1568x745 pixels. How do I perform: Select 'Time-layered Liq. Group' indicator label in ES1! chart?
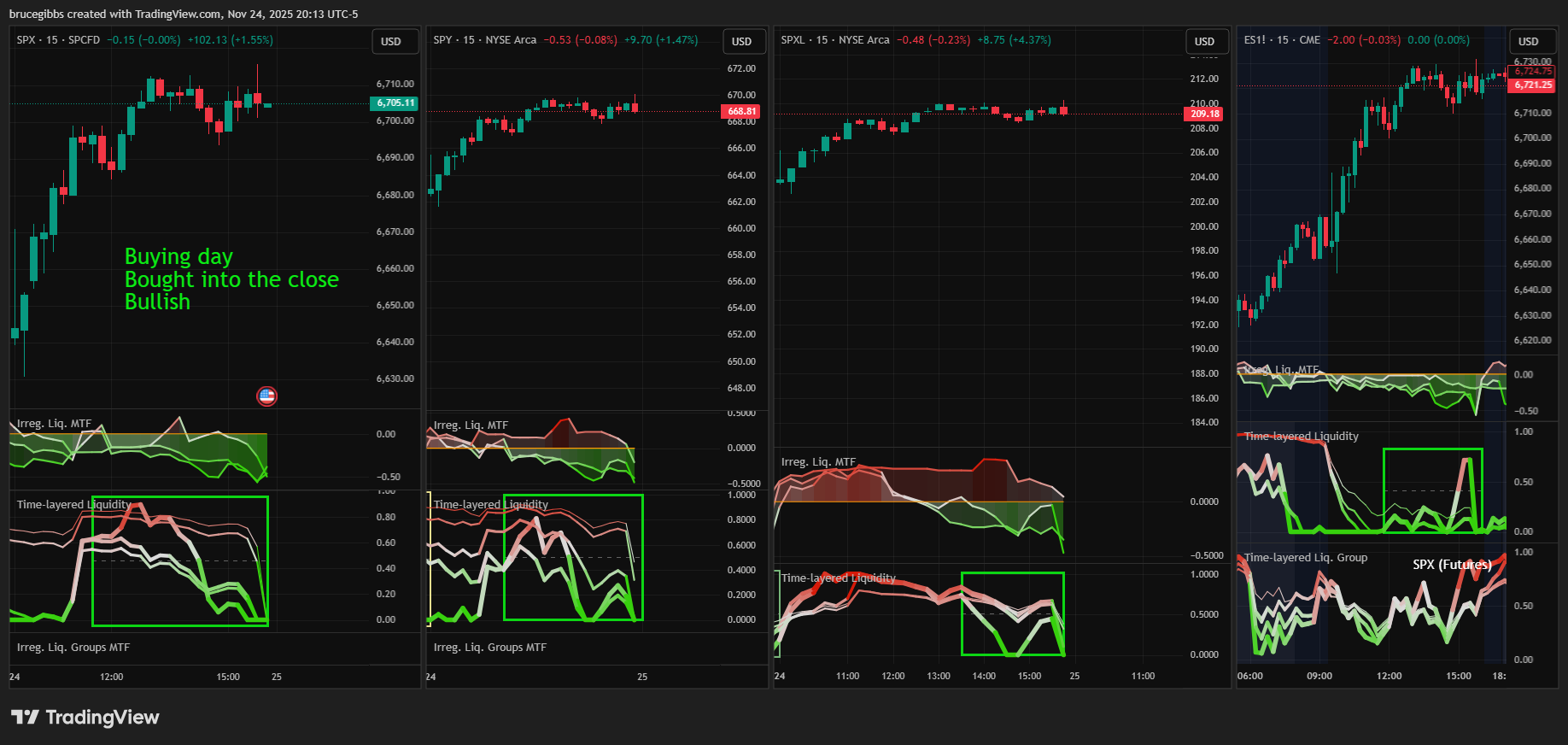1305,558
